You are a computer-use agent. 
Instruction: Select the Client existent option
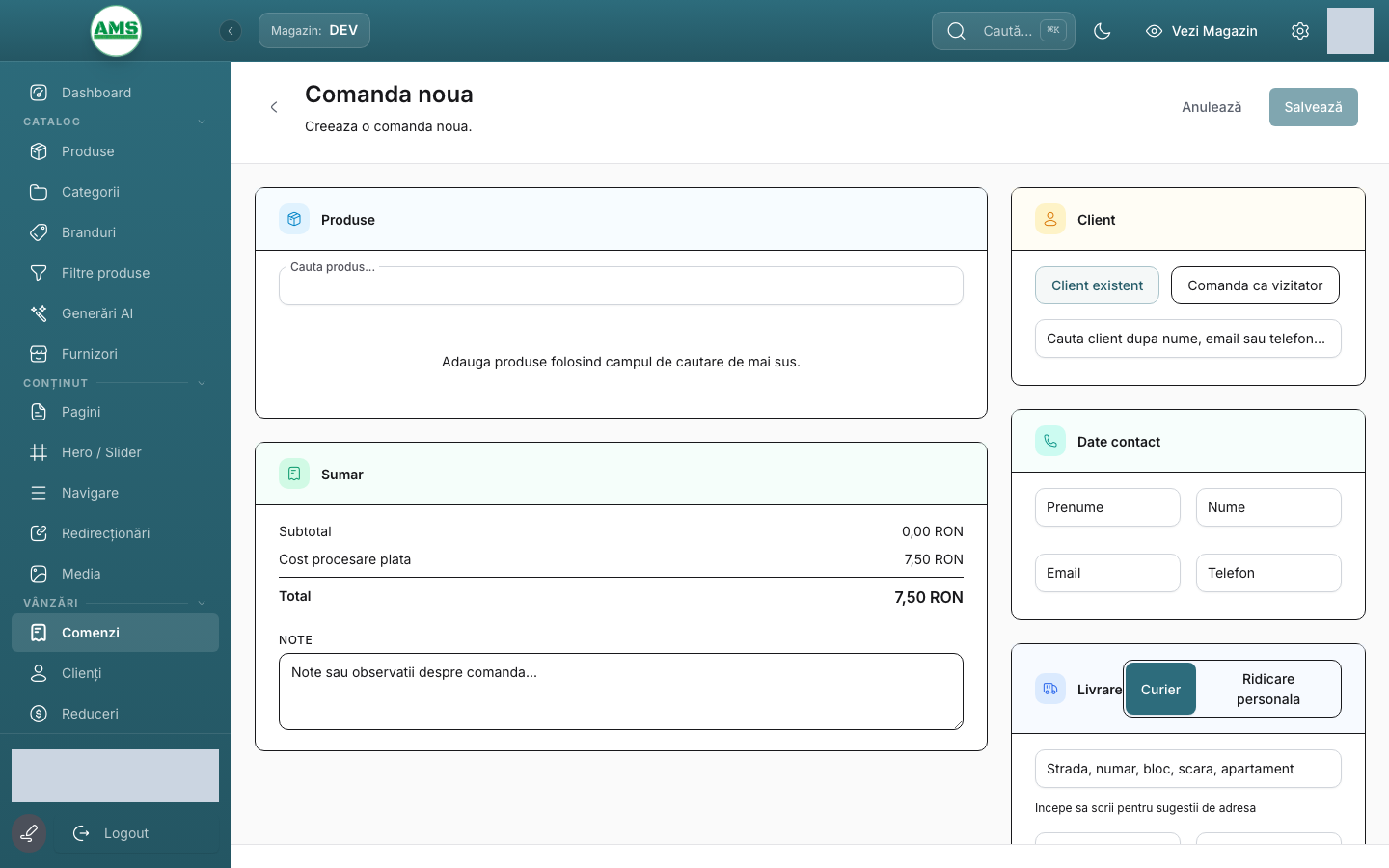1097,285
